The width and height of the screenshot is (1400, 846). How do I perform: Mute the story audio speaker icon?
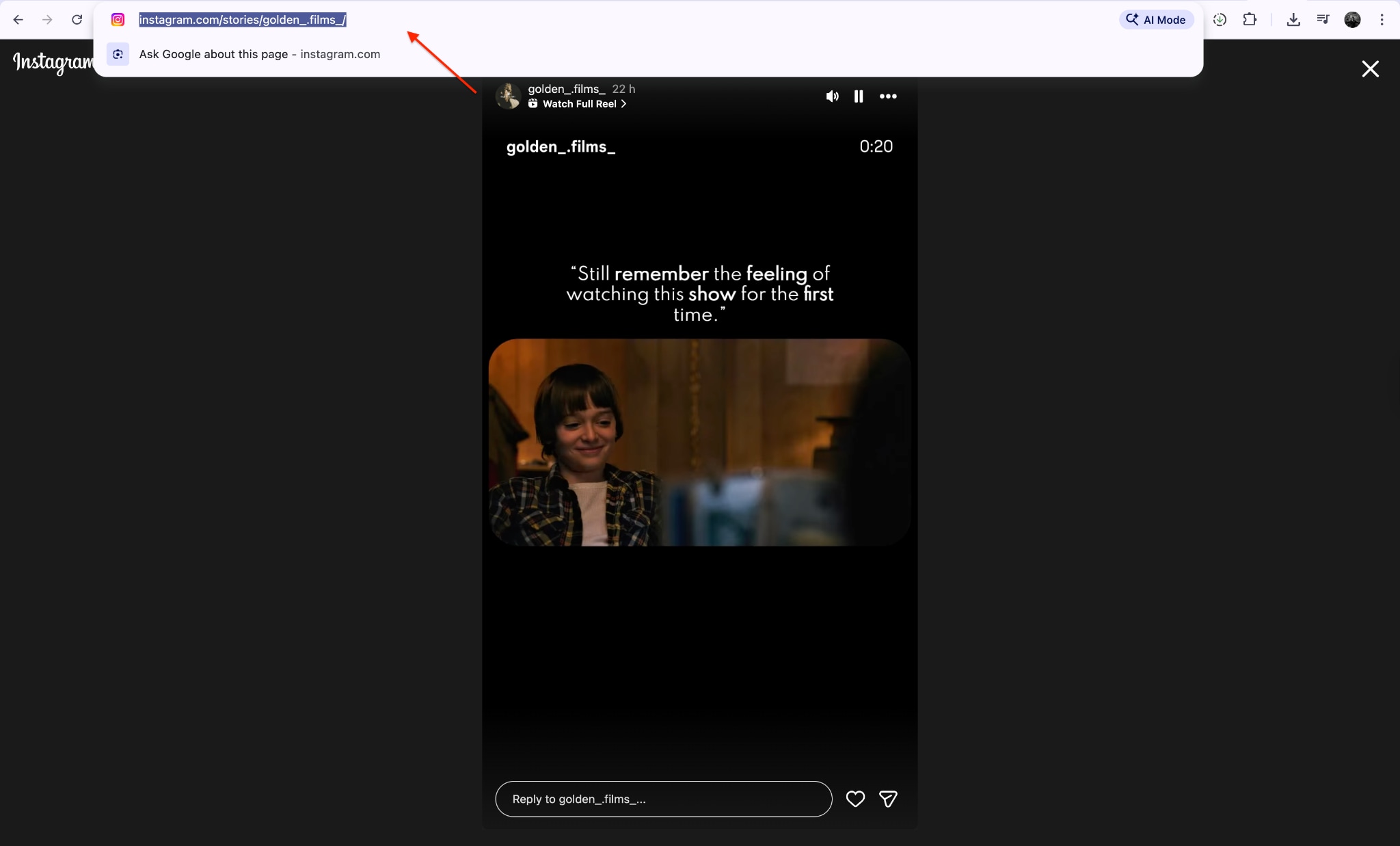point(832,96)
